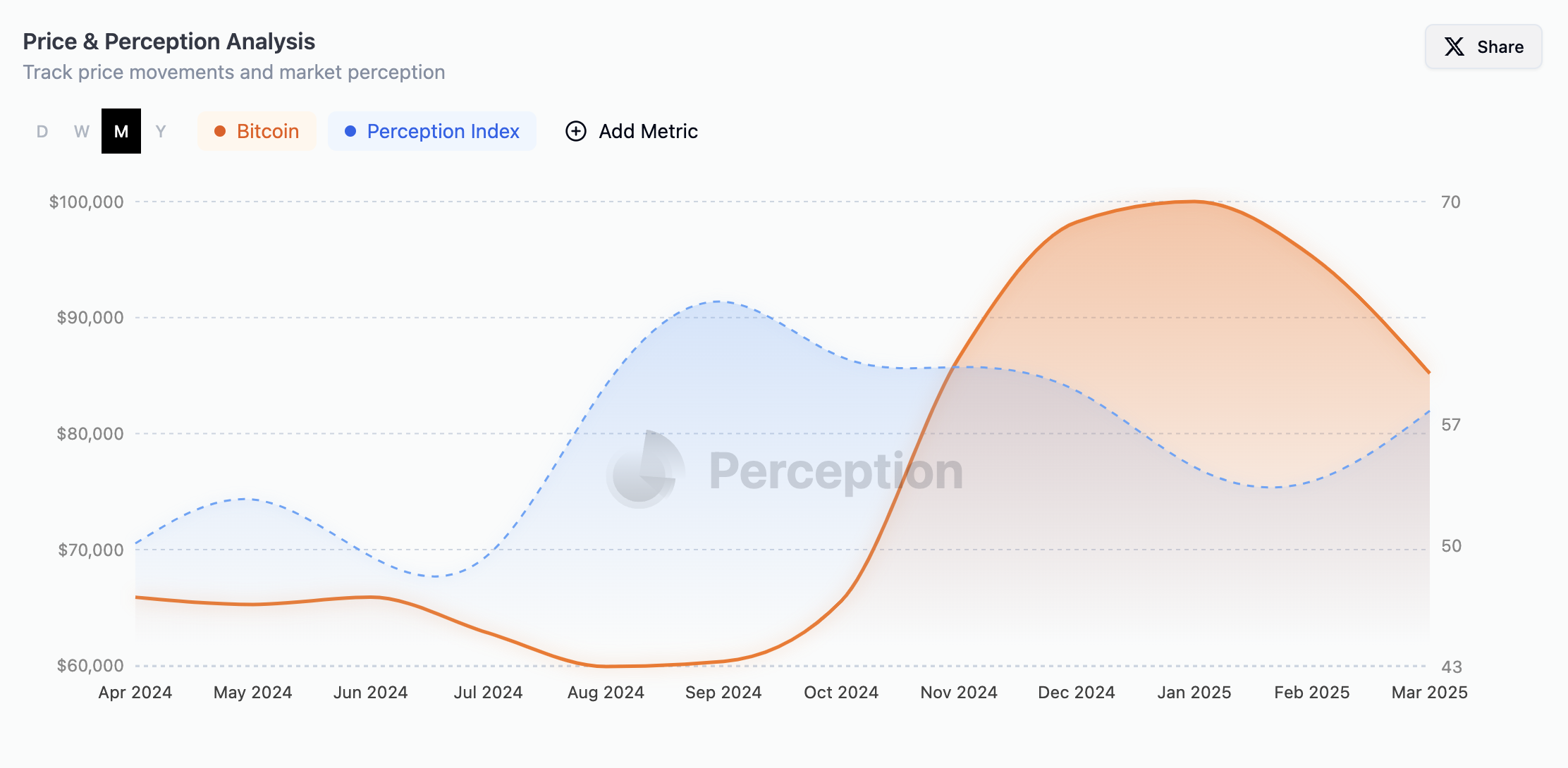Click the Mar 2025 x-axis label

[1429, 693]
